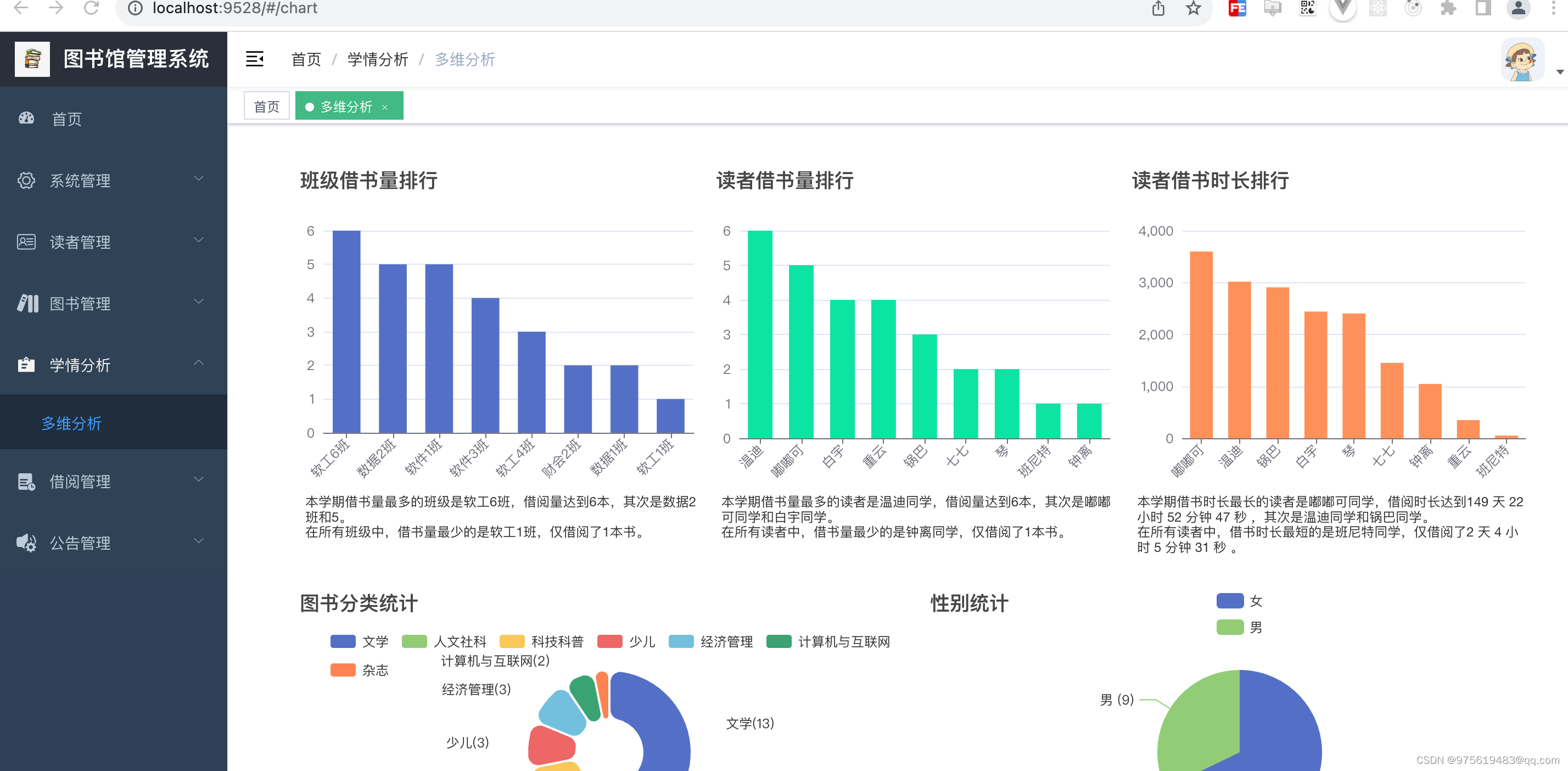The width and height of the screenshot is (1568, 771).
Task: Collapse the 学情分析 submenu chevron
Action: pos(198,363)
